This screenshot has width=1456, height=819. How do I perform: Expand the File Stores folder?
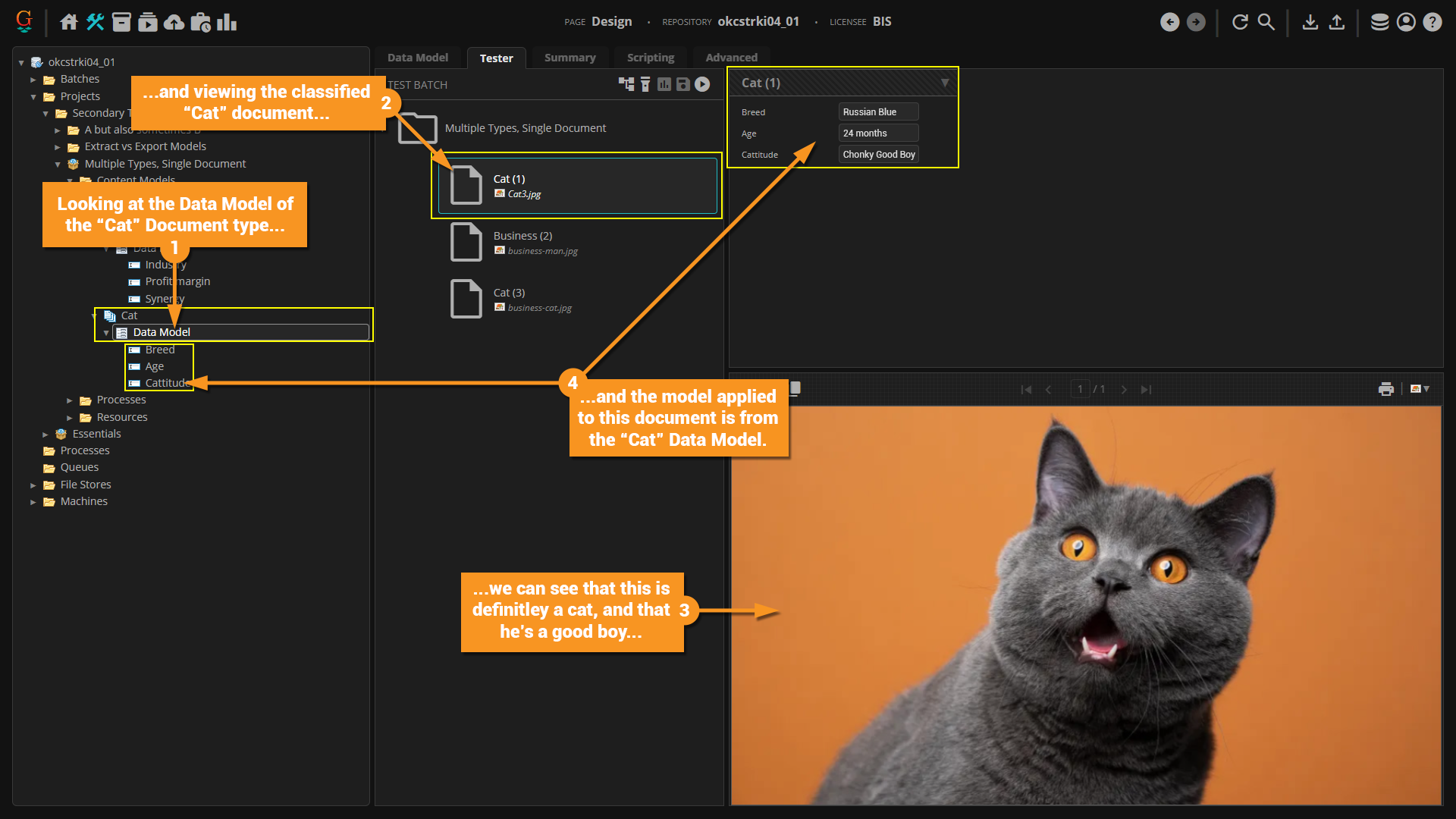33,485
